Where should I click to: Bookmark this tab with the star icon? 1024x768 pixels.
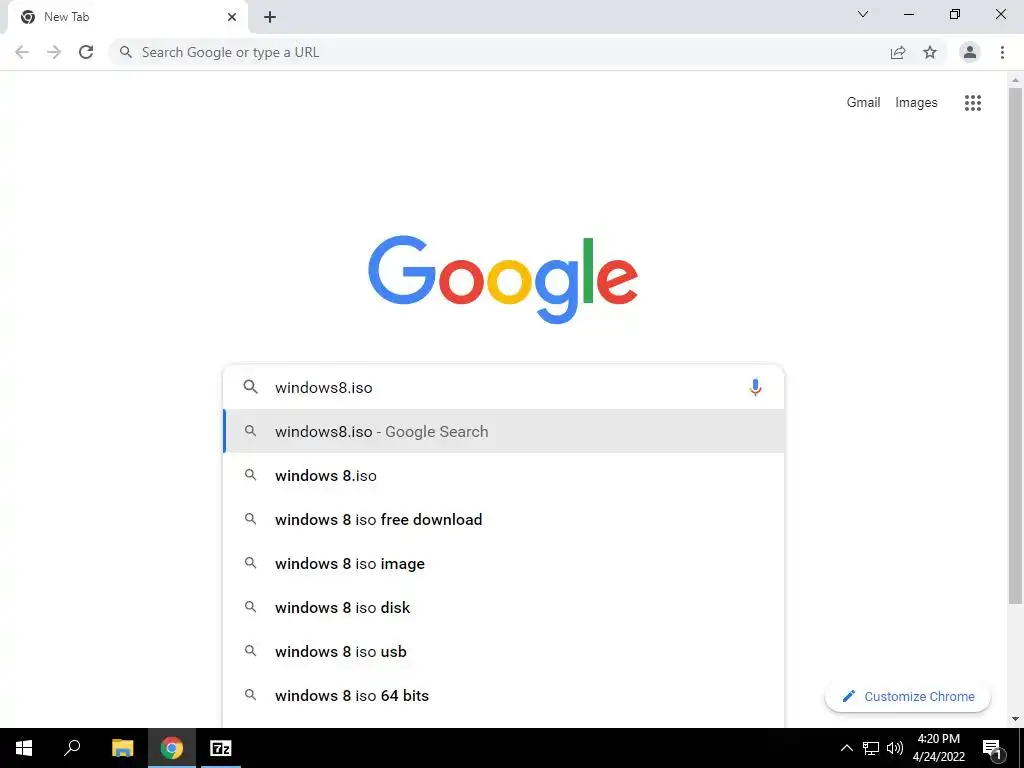[x=930, y=52]
